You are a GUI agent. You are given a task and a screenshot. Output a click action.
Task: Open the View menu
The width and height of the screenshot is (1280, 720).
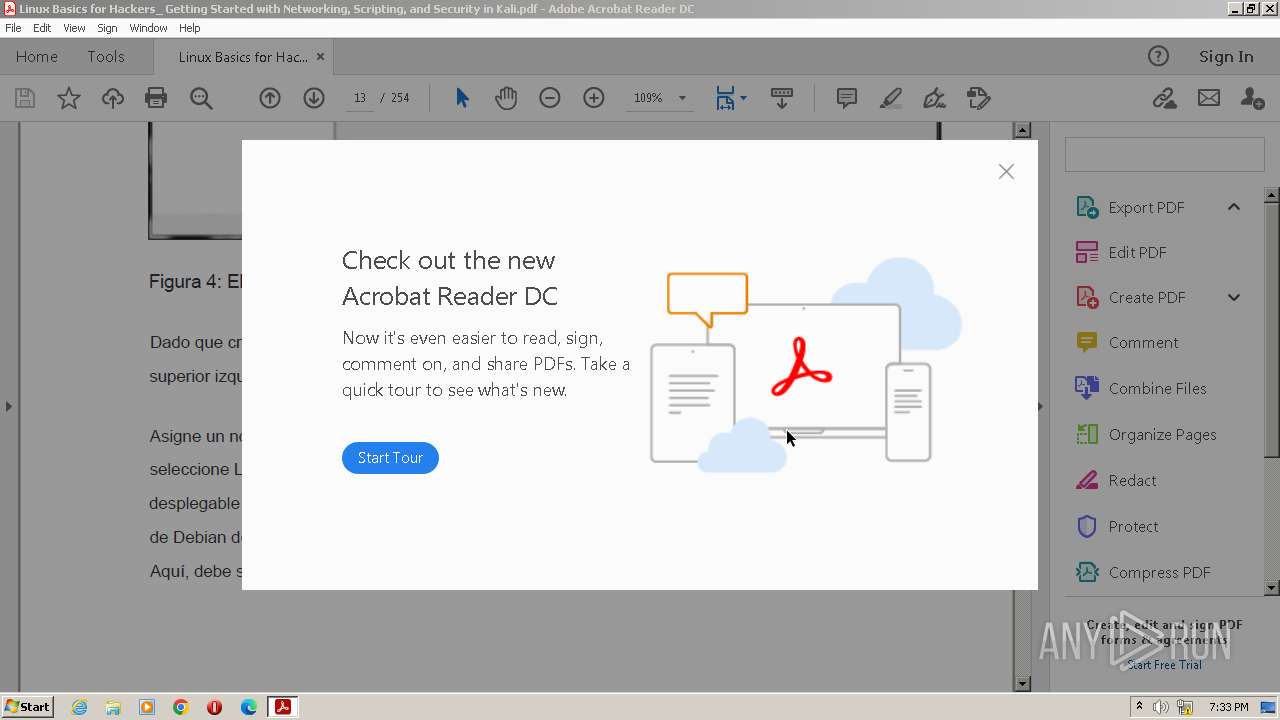tap(74, 28)
